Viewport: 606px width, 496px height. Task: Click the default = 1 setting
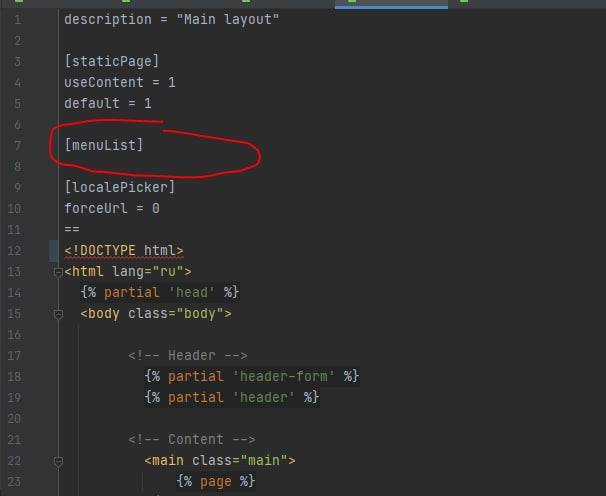108,103
